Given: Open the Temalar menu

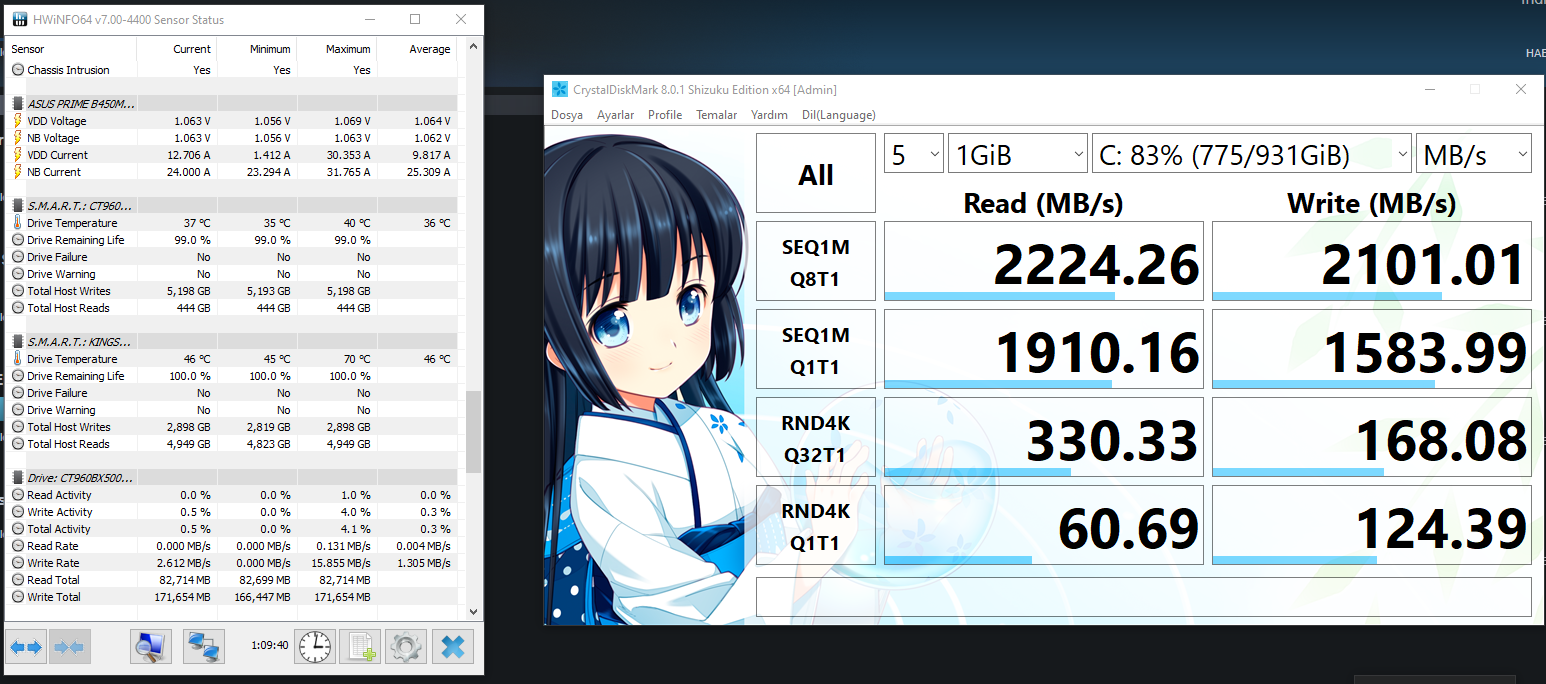Looking at the screenshot, I should [x=717, y=115].
